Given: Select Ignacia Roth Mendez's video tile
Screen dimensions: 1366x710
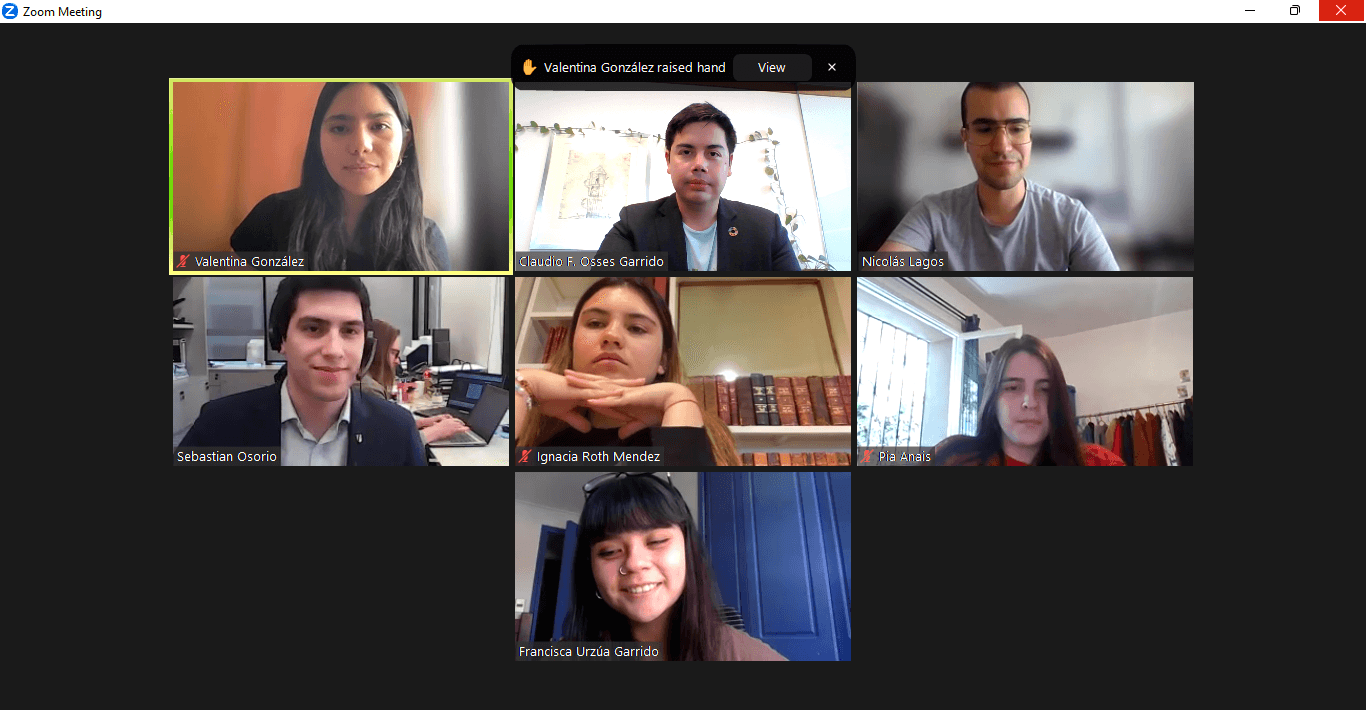Looking at the screenshot, I should tap(683, 371).
